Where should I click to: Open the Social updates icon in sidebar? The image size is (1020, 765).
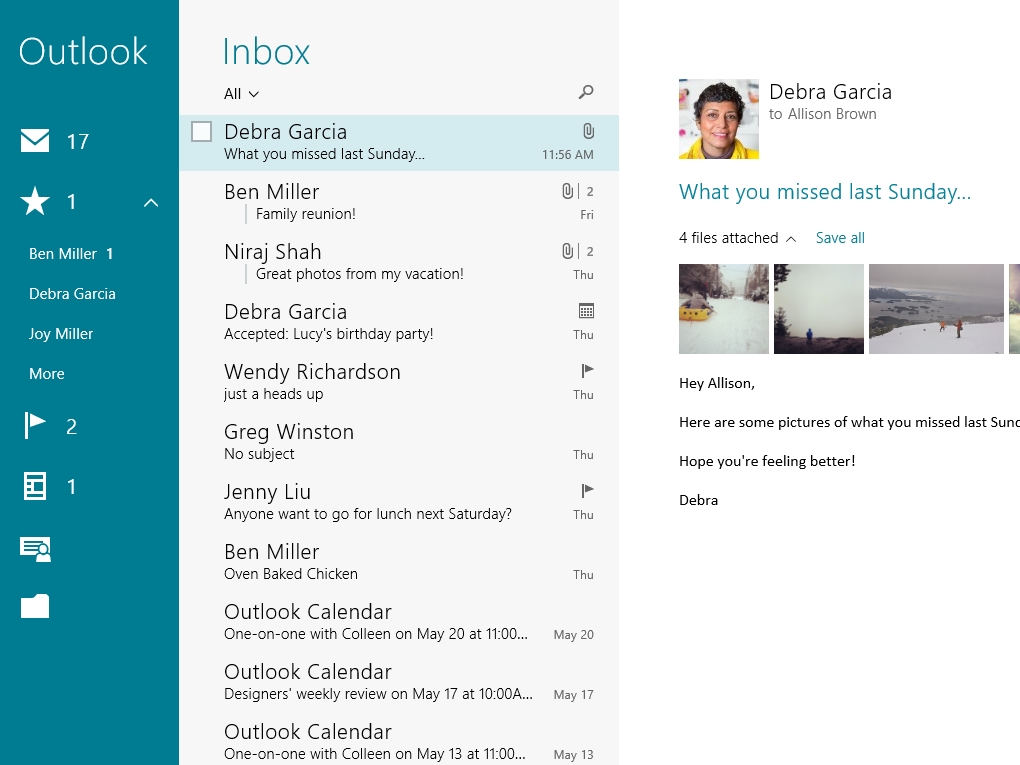pyautogui.click(x=35, y=549)
